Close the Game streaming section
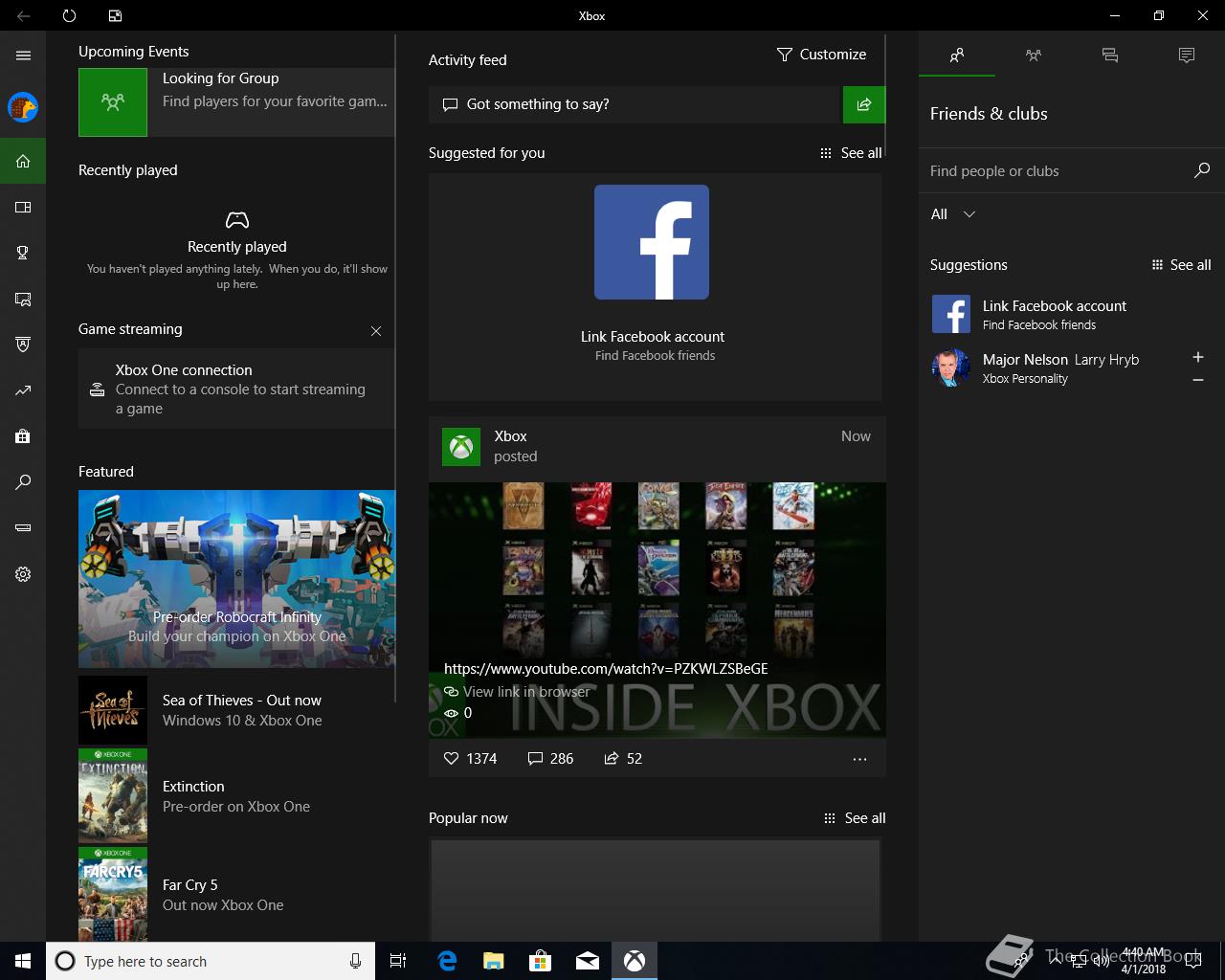 pos(376,331)
